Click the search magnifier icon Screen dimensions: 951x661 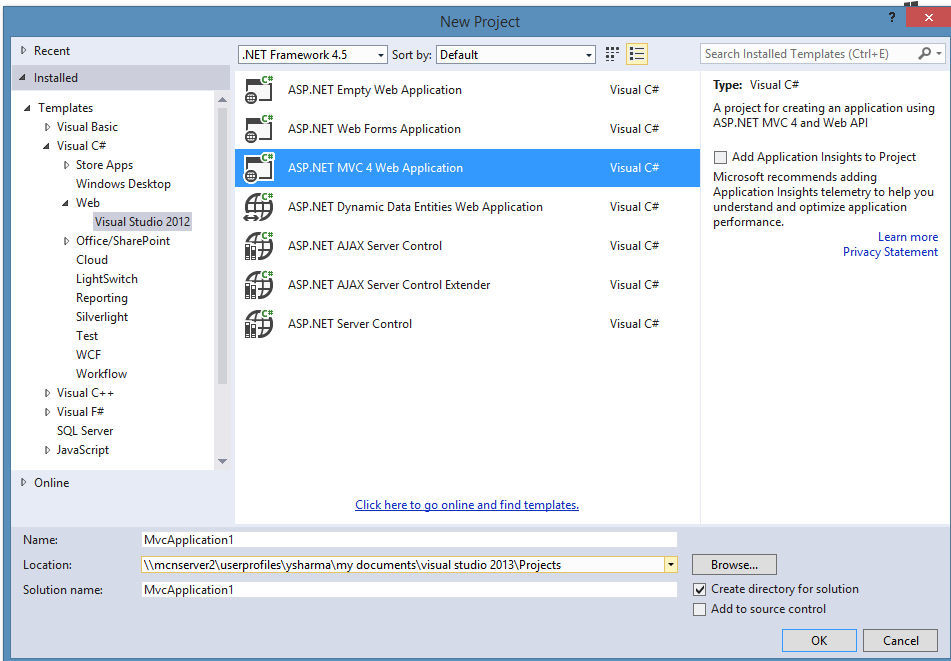coord(924,54)
